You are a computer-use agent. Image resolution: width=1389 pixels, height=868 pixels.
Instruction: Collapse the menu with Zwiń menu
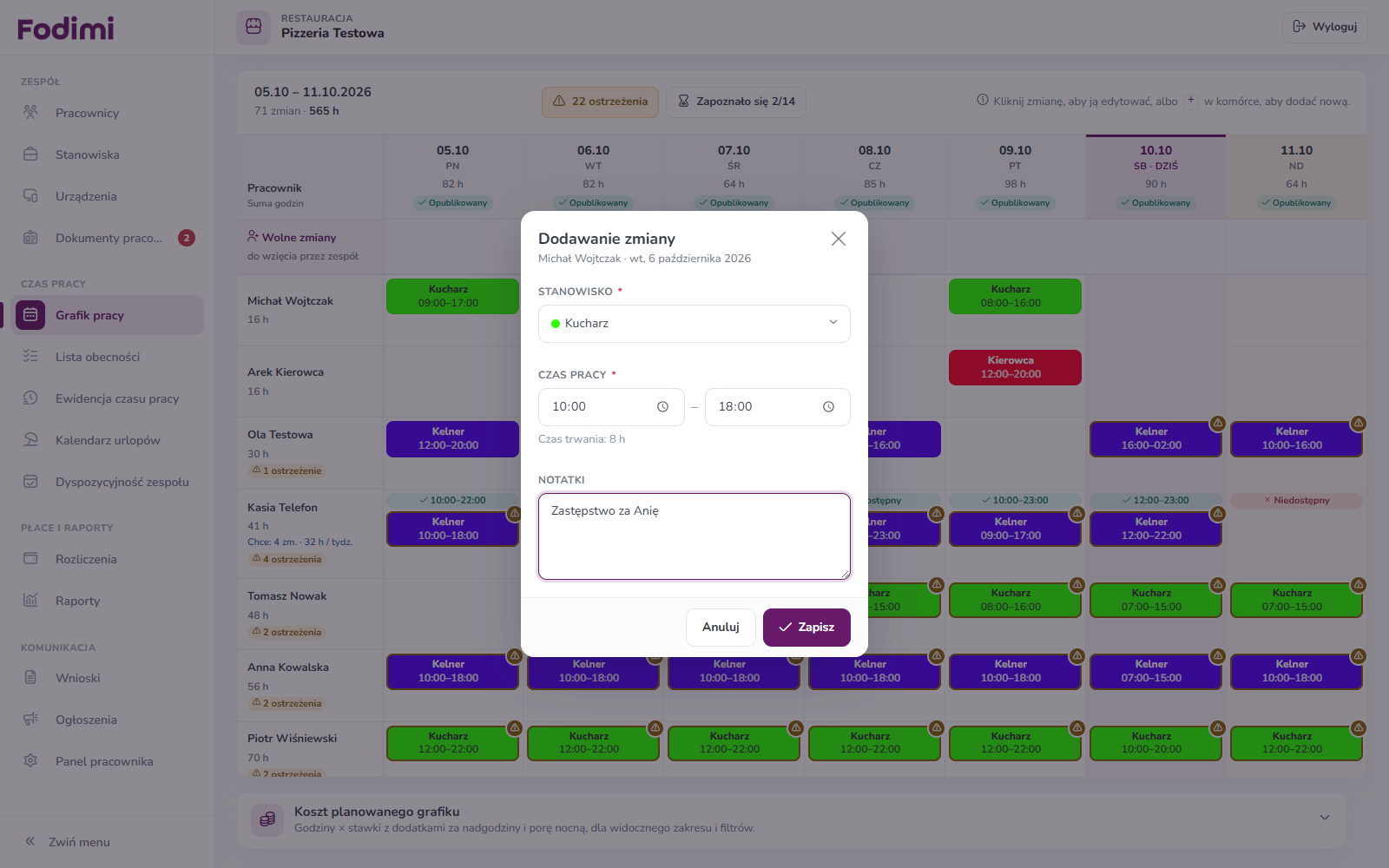68,842
